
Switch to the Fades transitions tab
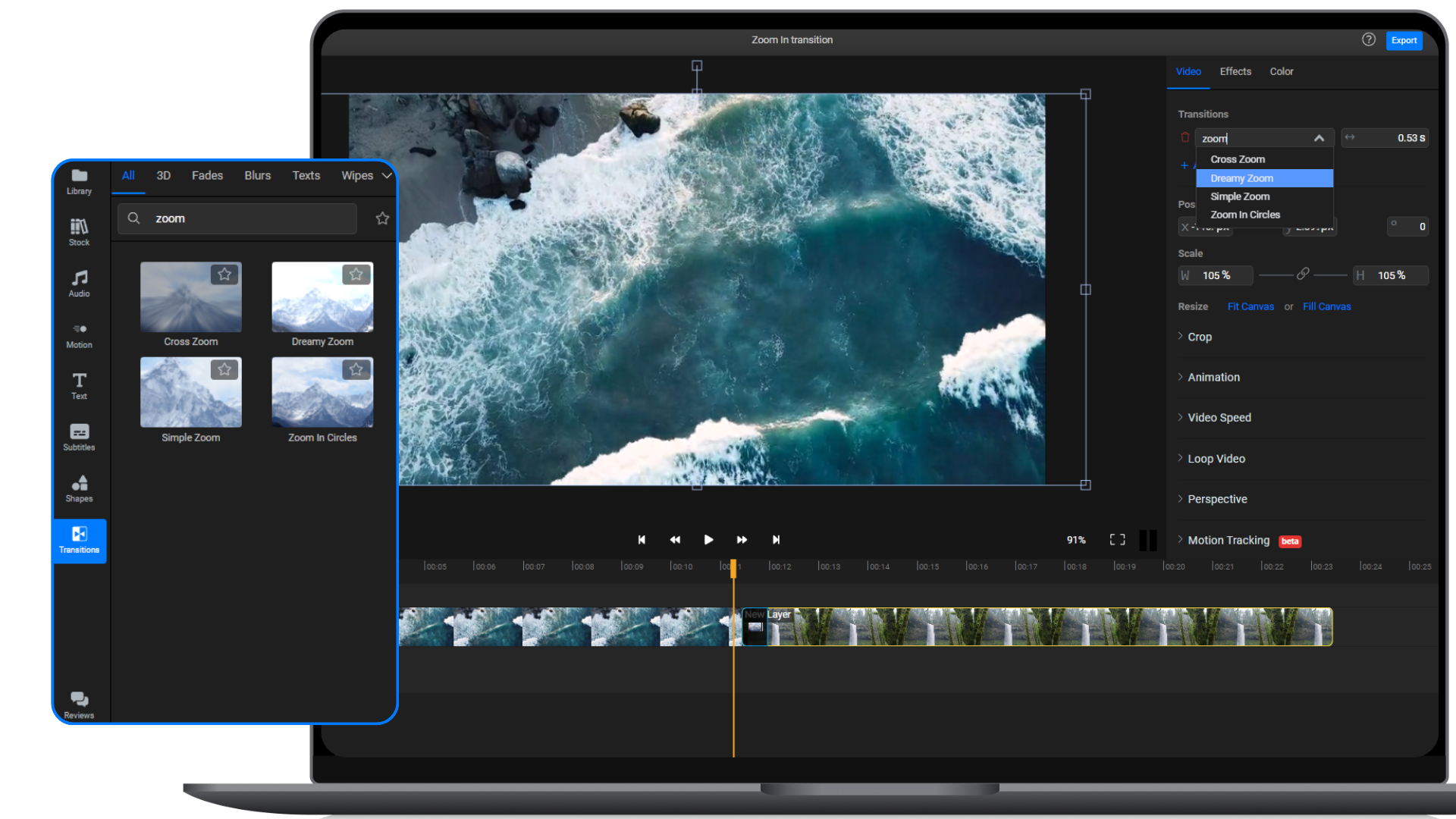pos(207,175)
